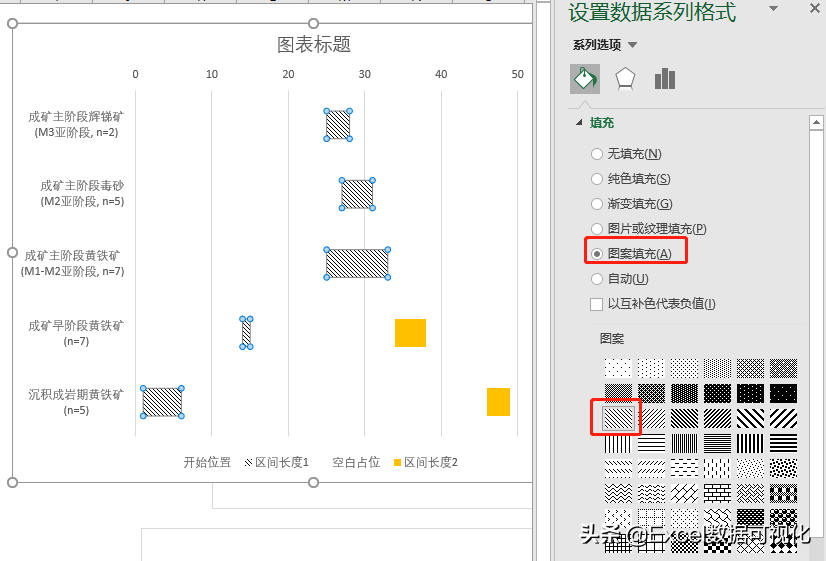This screenshot has height=561, width=826.
Task: Choose the 30% crosshatch pattern swatch
Action: (x=751, y=368)
